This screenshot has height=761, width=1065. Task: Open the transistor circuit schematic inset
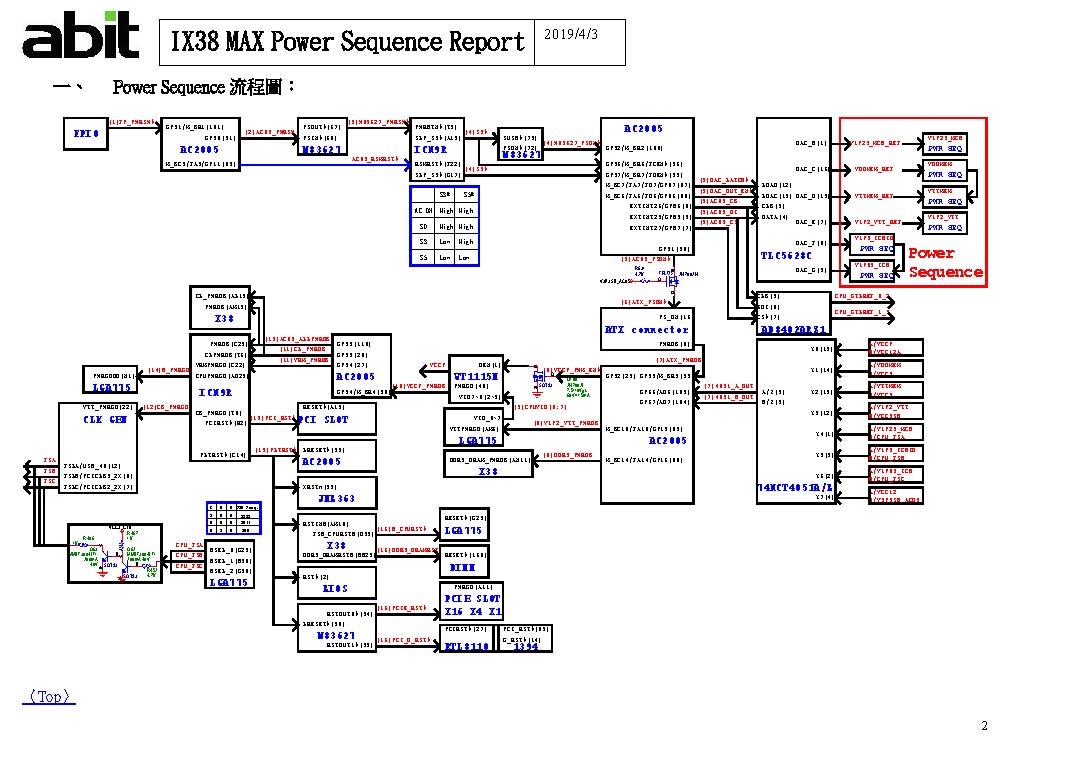tap(115, 553)
